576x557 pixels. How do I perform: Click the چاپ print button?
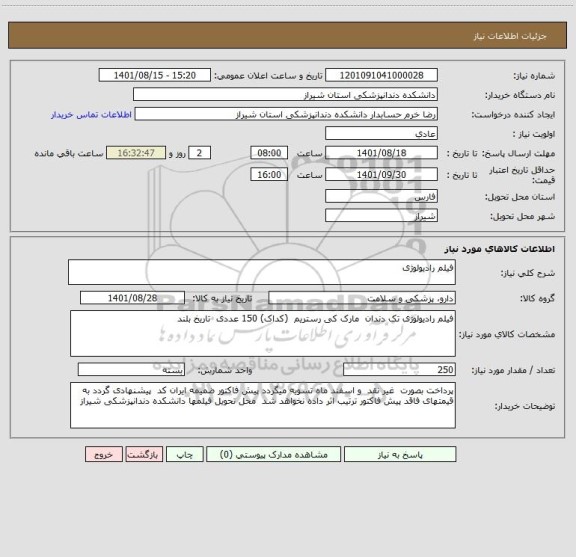(184, 454)
